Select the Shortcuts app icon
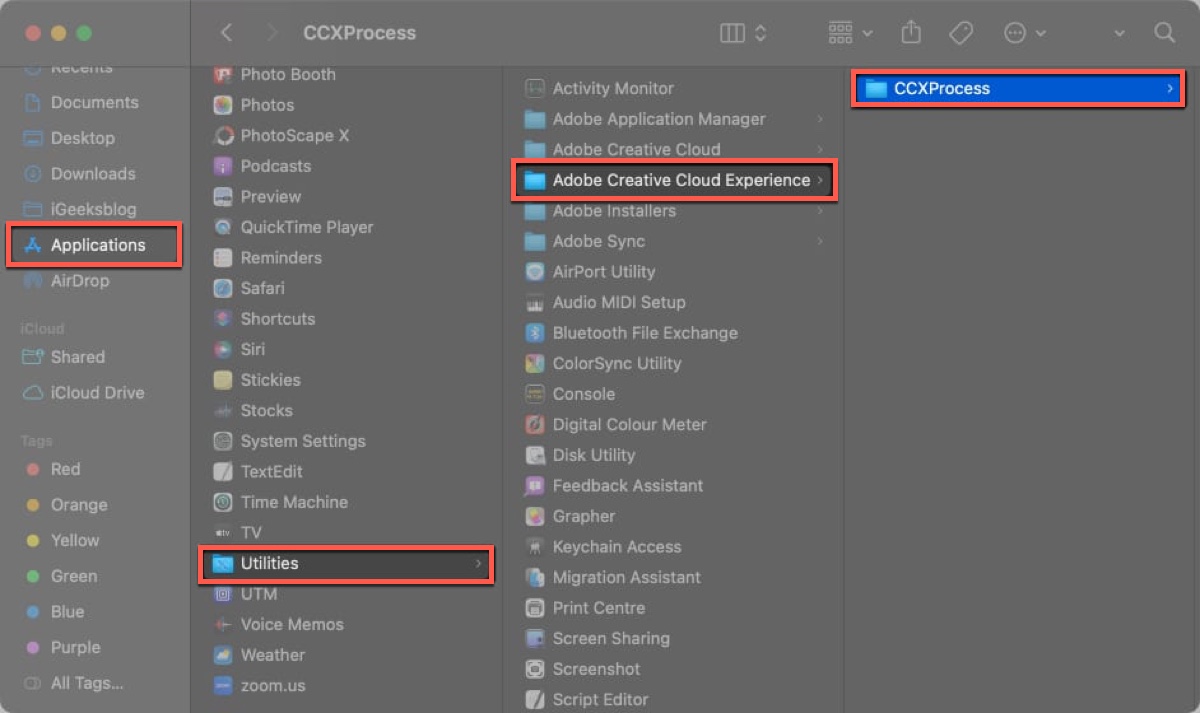1200x713 pixels. pyautogui.click(x=223, y=319)
